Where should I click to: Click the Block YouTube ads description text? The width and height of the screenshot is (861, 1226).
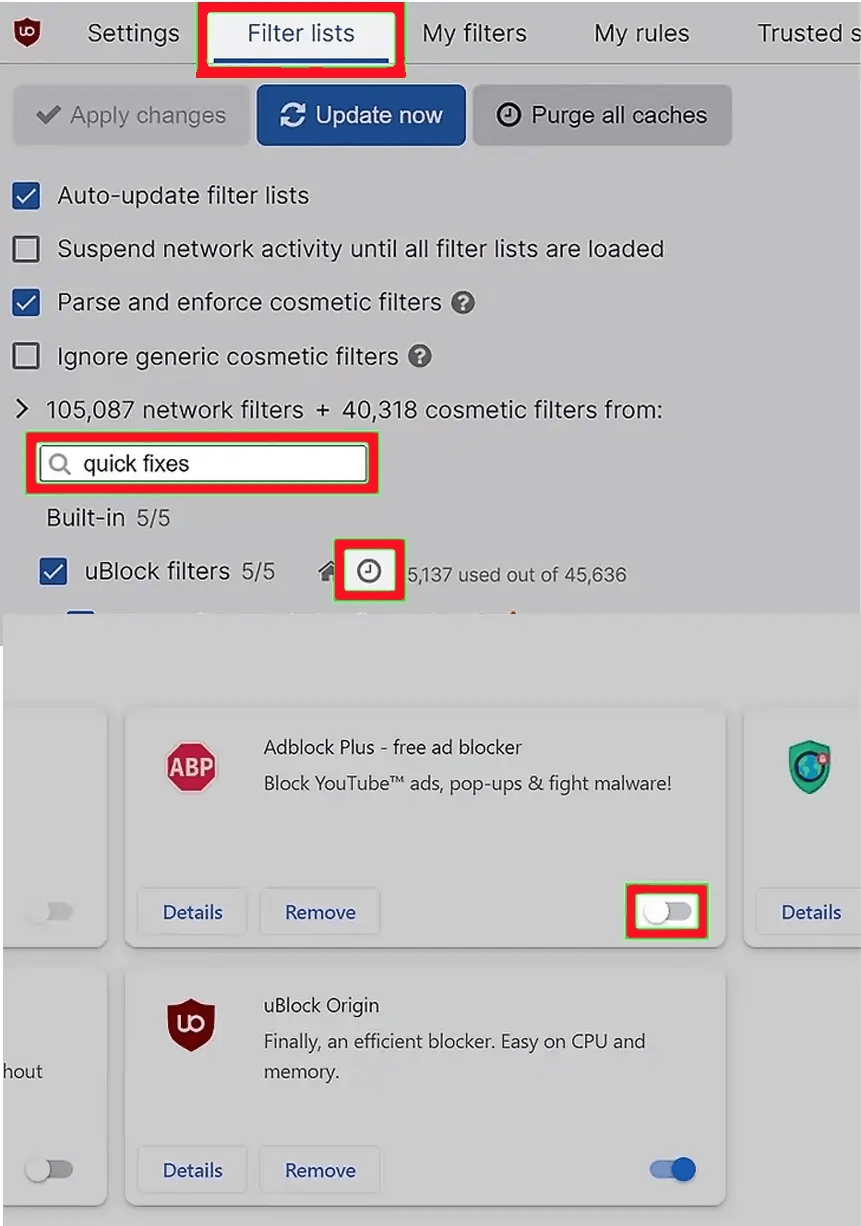click(x=468, y=783)
